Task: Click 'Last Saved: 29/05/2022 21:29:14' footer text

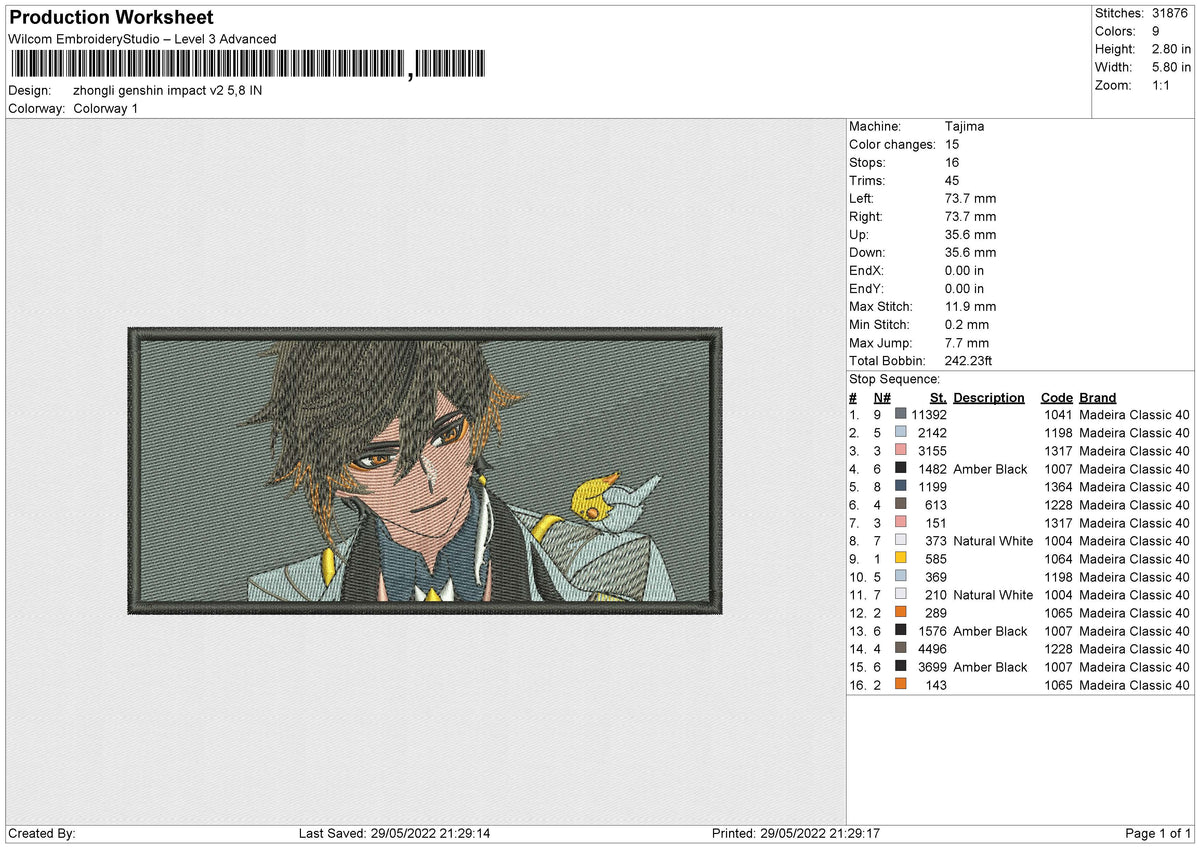Action: tap(394, 833)
